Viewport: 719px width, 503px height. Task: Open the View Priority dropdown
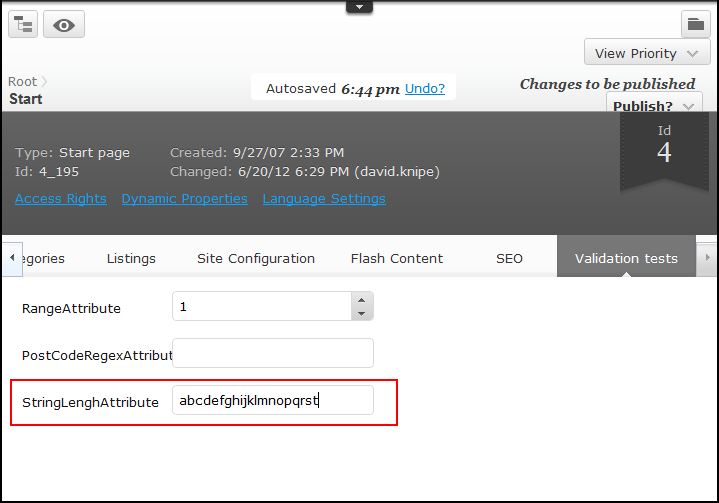coord(647,53)
